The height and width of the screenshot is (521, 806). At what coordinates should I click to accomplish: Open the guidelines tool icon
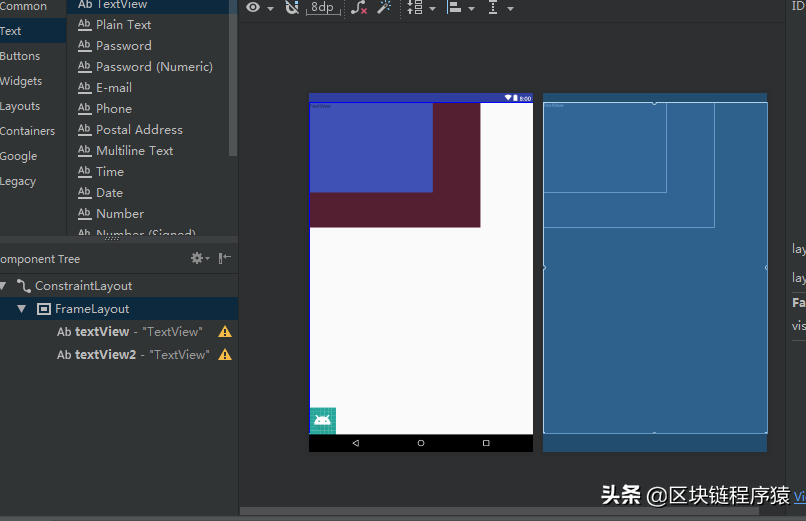[x=493, y=7]
